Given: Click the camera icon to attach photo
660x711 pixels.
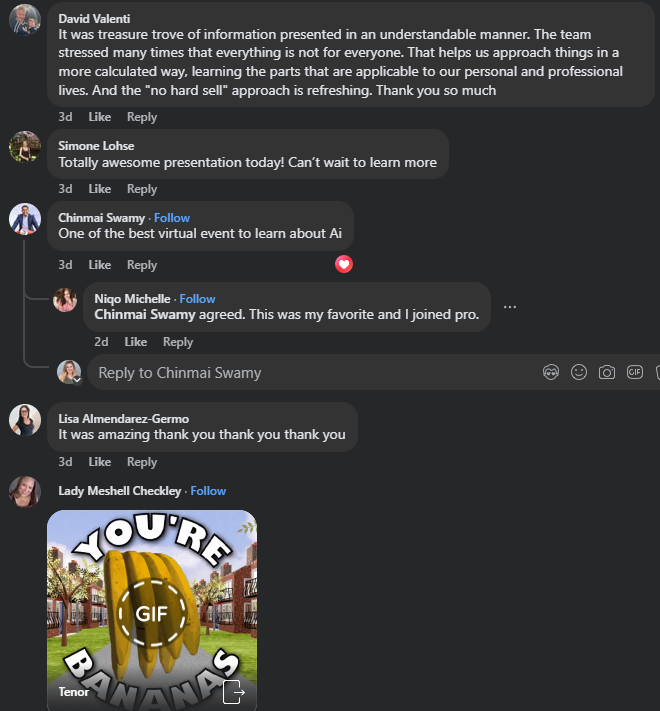Looking at the screenshot, I should pos(607,372).
